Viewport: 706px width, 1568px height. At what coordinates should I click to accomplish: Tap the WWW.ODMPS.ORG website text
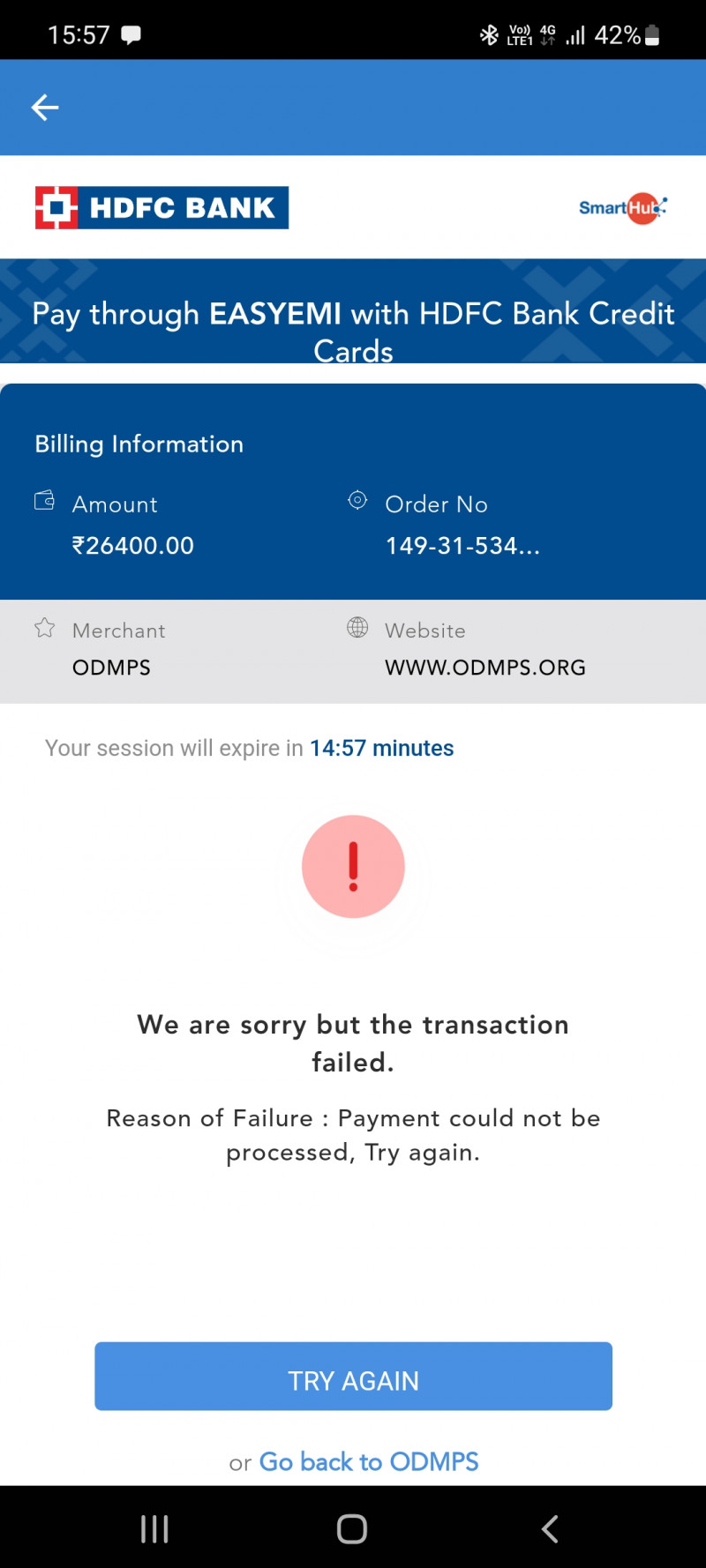point(484,668)
